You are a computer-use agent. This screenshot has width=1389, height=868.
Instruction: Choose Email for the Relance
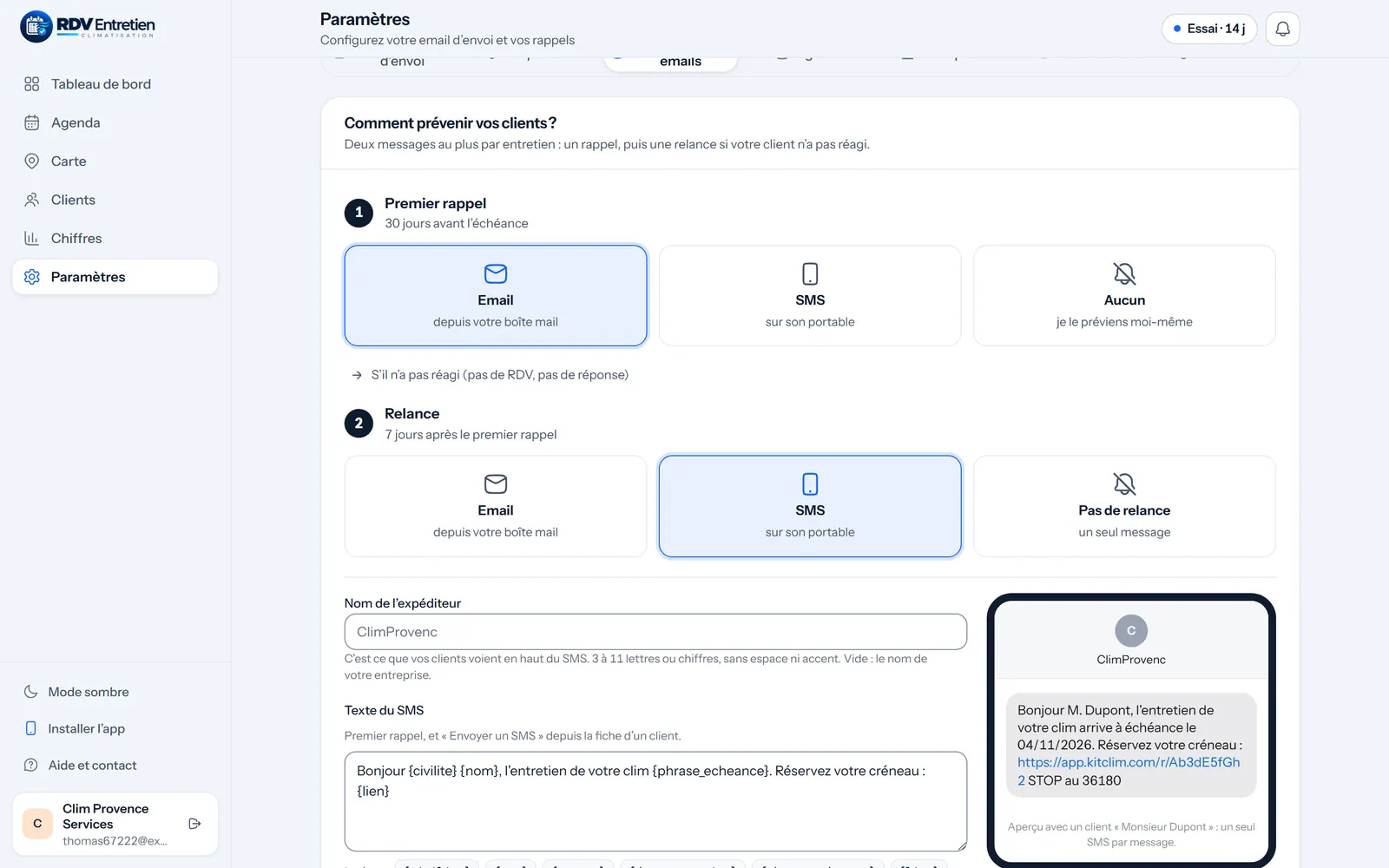(496, 506)
